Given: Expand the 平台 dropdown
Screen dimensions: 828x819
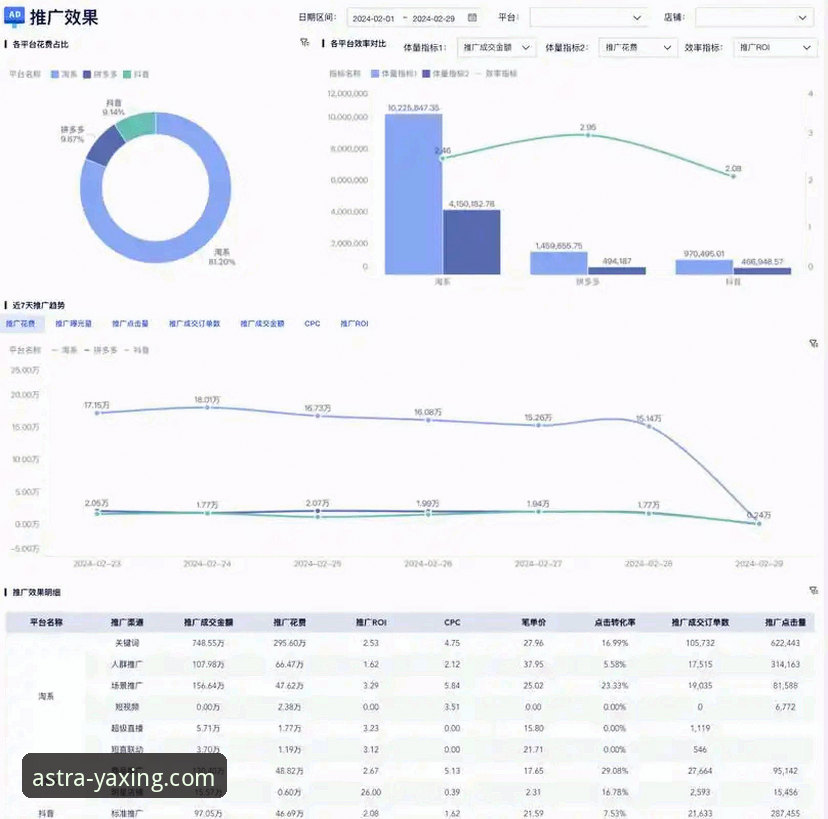Looking at the screenshot, I should pos(588,18).
